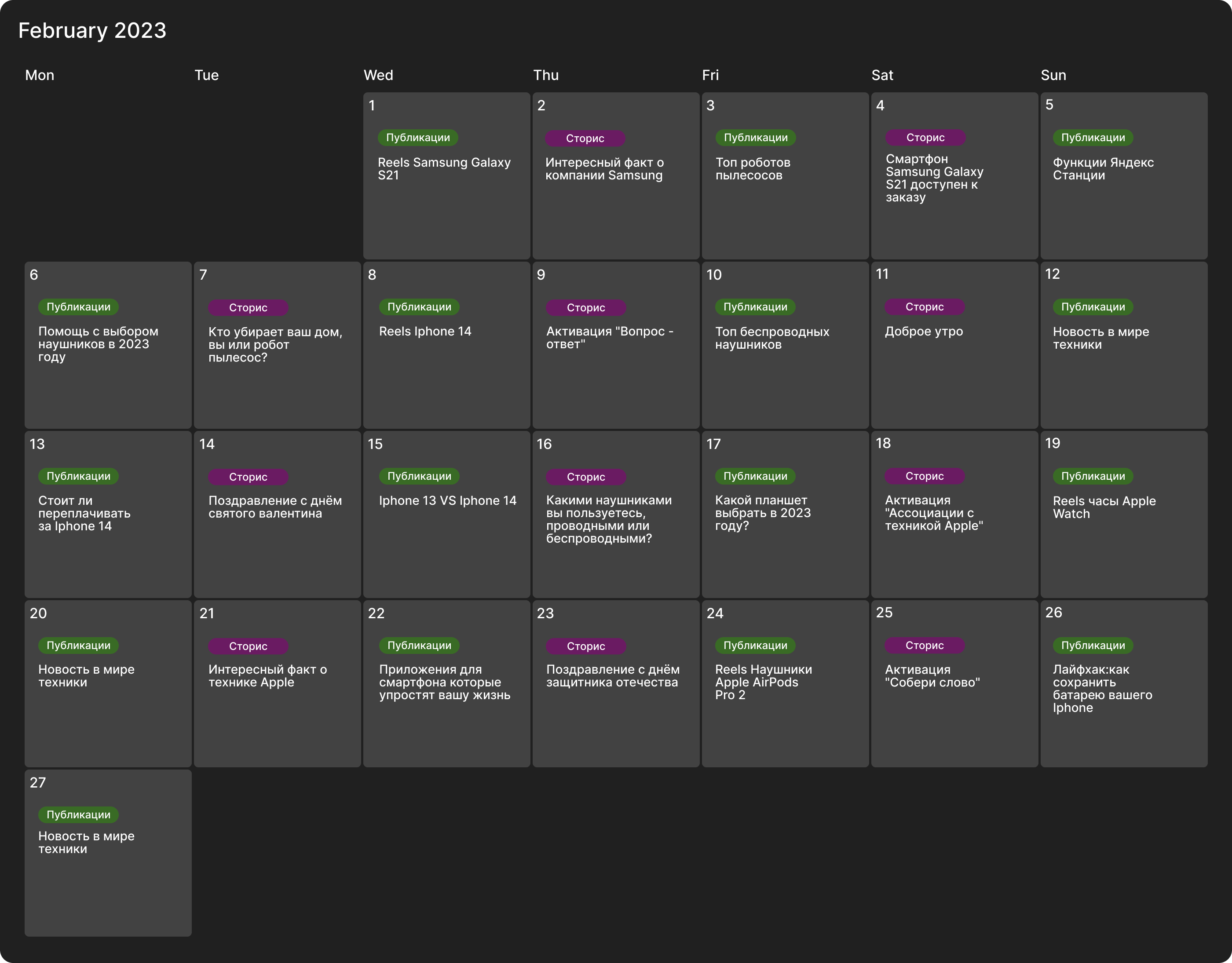Open the Помощь с выбором наушников entry
Image resolution: width=1232 pixels, height=963 pixels.
(98, 344)
